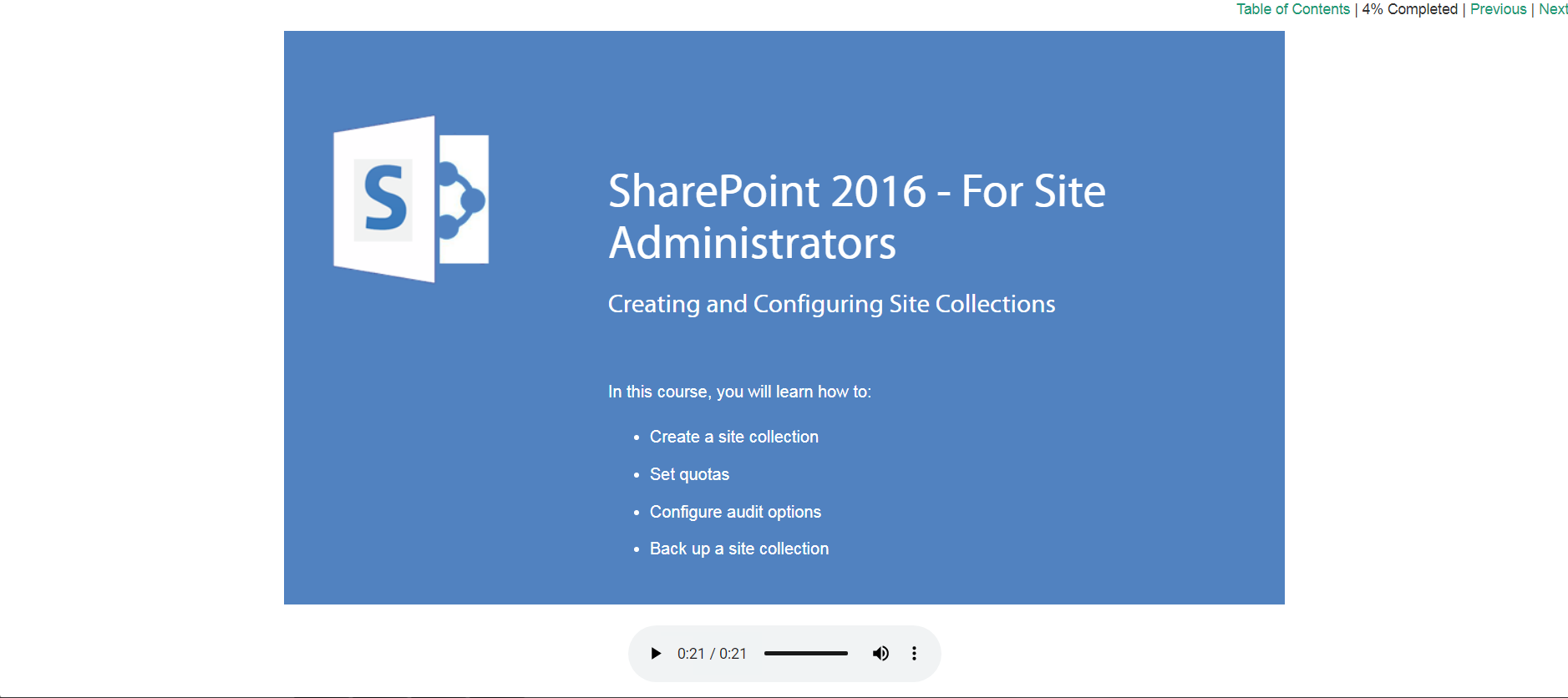The width and height of the screenshot is (1568, 698).
Task: Click the 0:21 / 0:21 time display
Action: pyautogui.click(x=712, y=654)
